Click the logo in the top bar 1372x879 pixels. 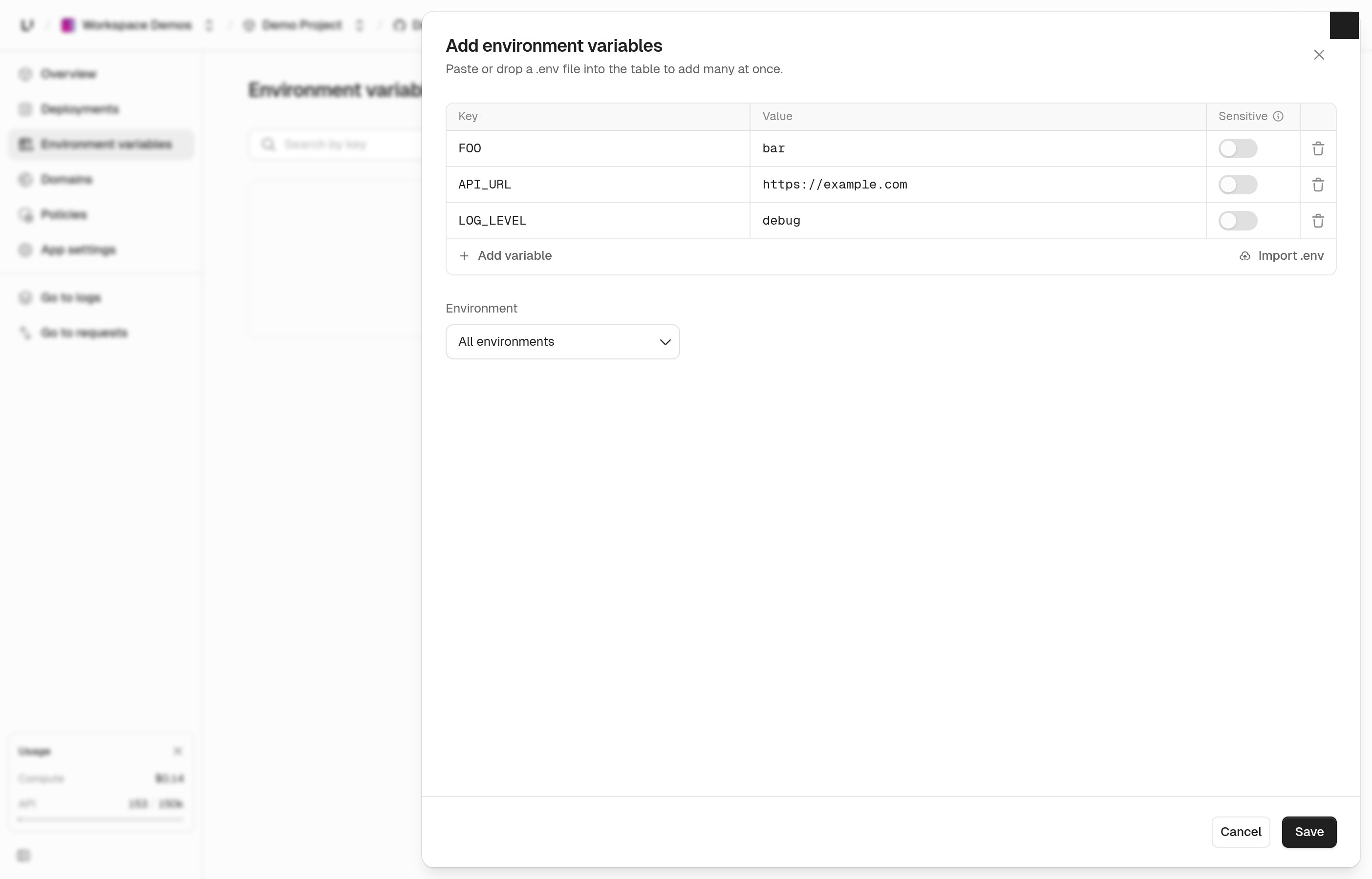coord(27,25)
